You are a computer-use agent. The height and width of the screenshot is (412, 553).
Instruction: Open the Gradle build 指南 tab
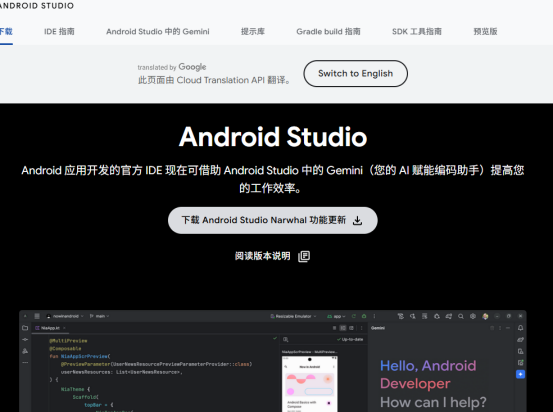[328, 32]
